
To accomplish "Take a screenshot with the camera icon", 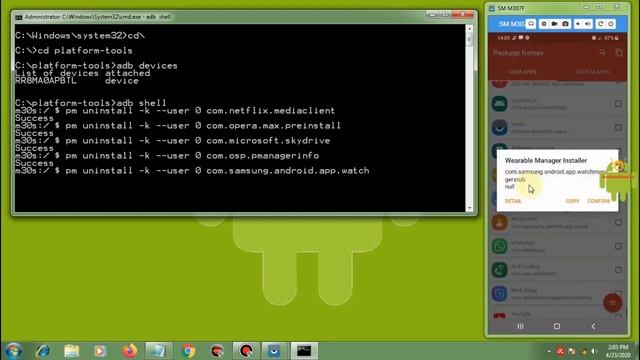I will [565, 24].
